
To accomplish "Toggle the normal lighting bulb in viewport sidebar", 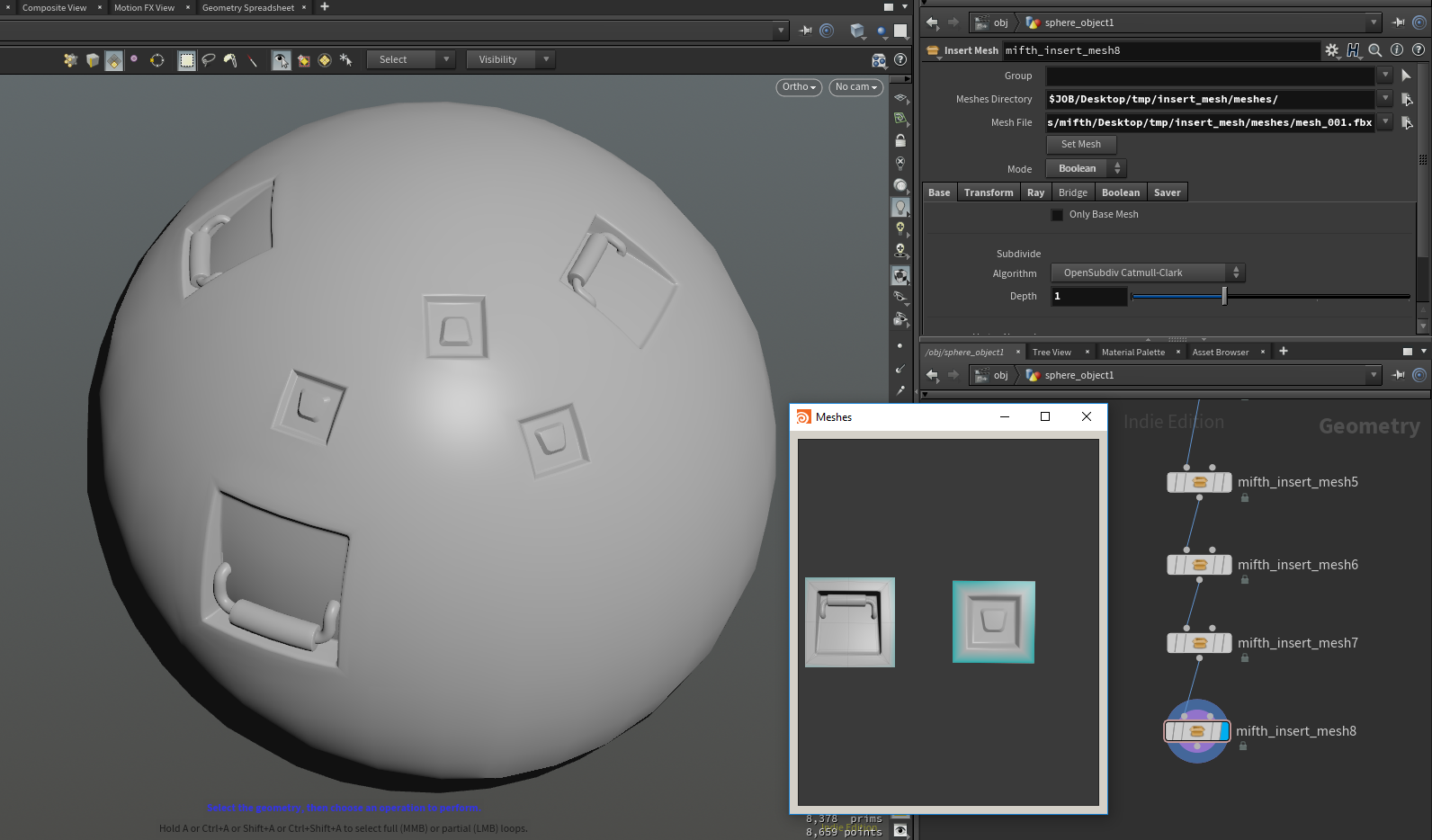I will [x=900, y=207].
